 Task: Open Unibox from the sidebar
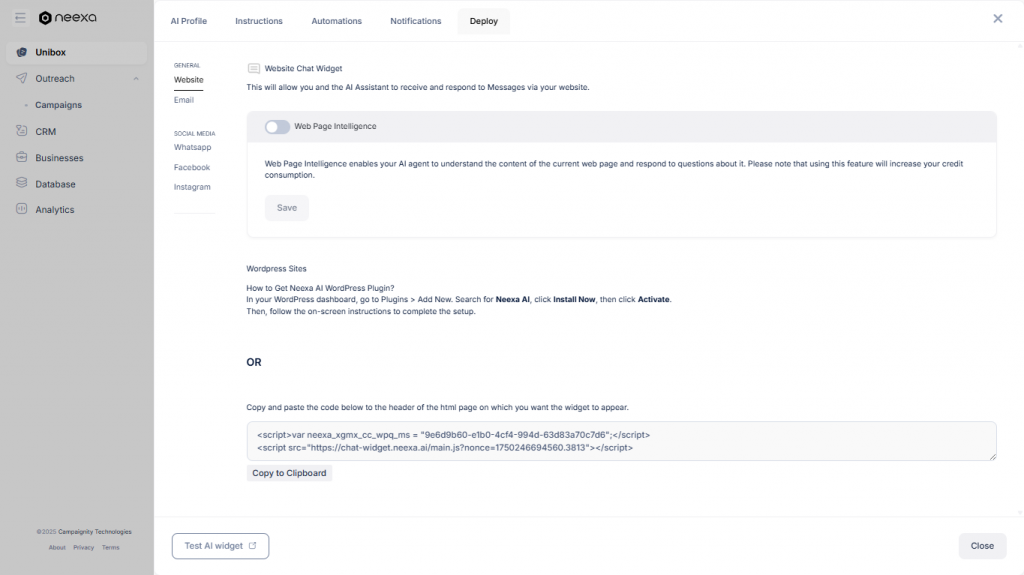click(x=50, y=52)
